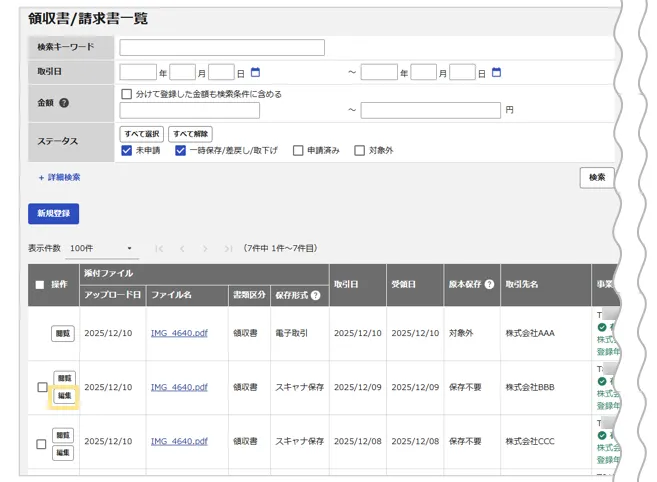Focus the 検索キーワード input field
657x482 pixels.
[222, 47]
